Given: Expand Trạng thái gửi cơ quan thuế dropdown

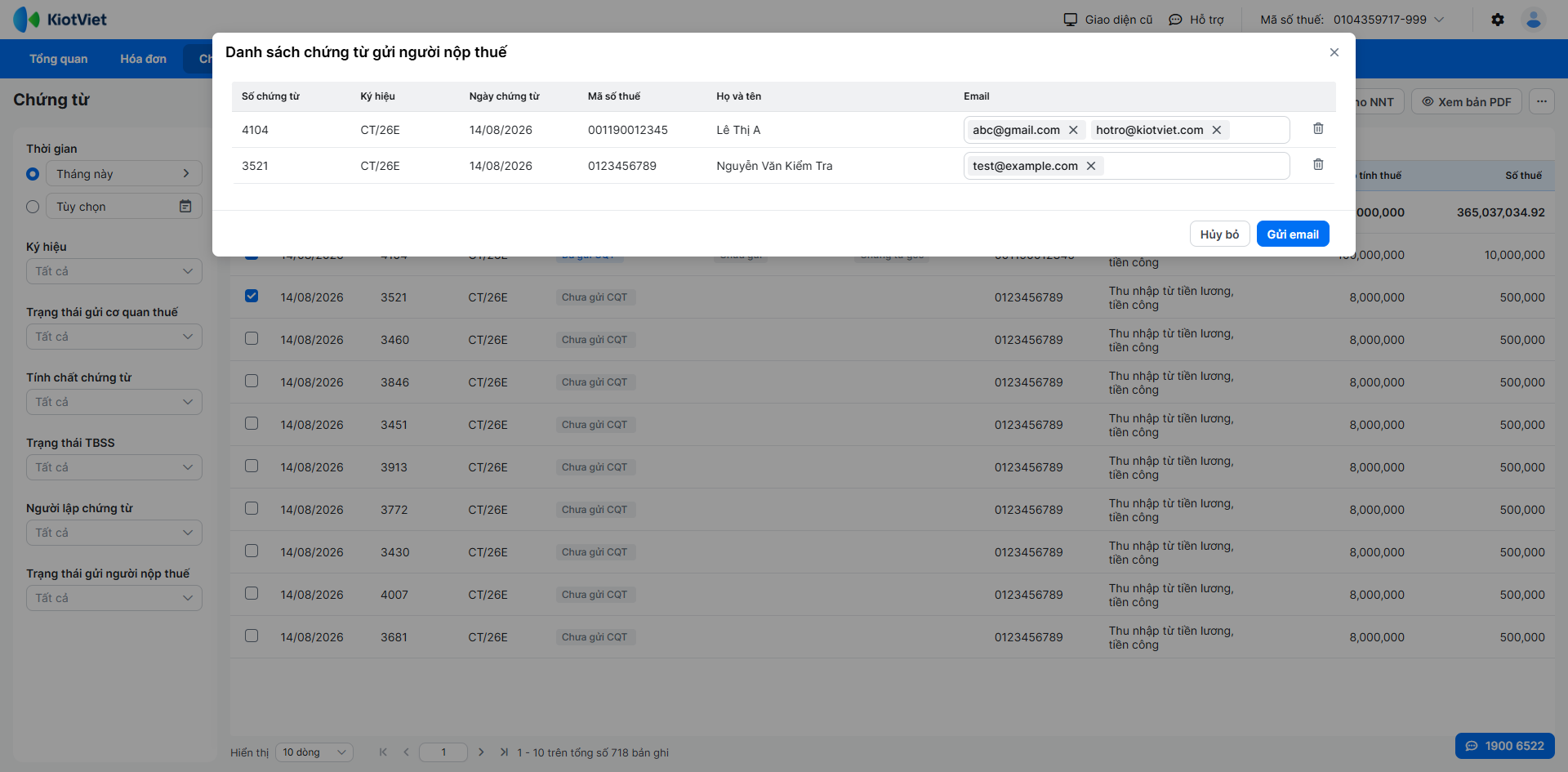Looking at the screenshot, I should point(114,337).
